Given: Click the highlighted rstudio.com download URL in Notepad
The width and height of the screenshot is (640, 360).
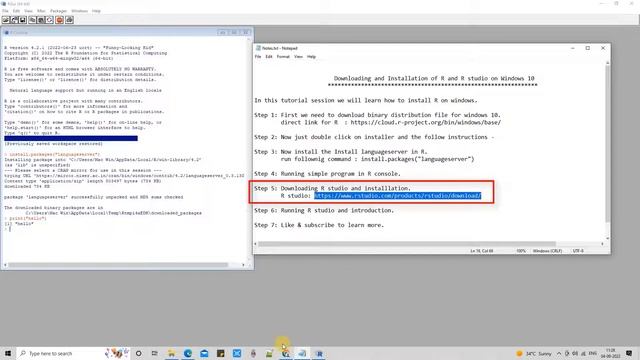Looking at the screenshot, I should [398, 196].
